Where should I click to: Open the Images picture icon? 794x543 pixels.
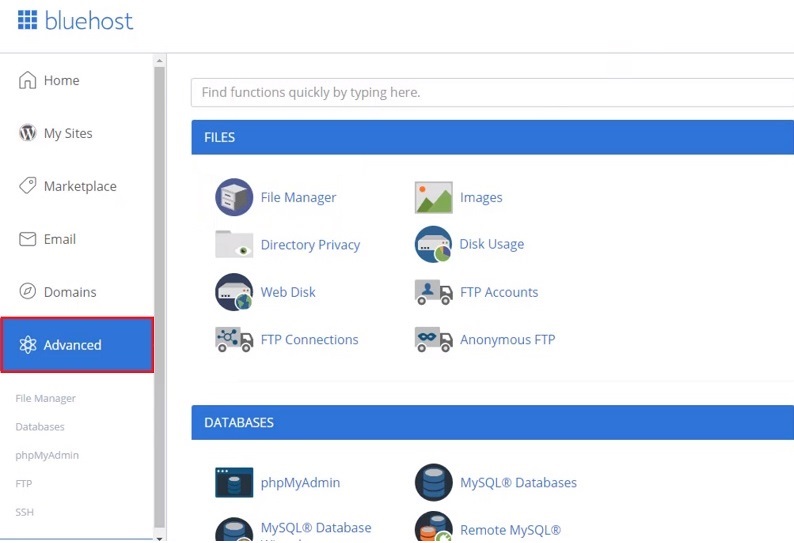point(433,197)
